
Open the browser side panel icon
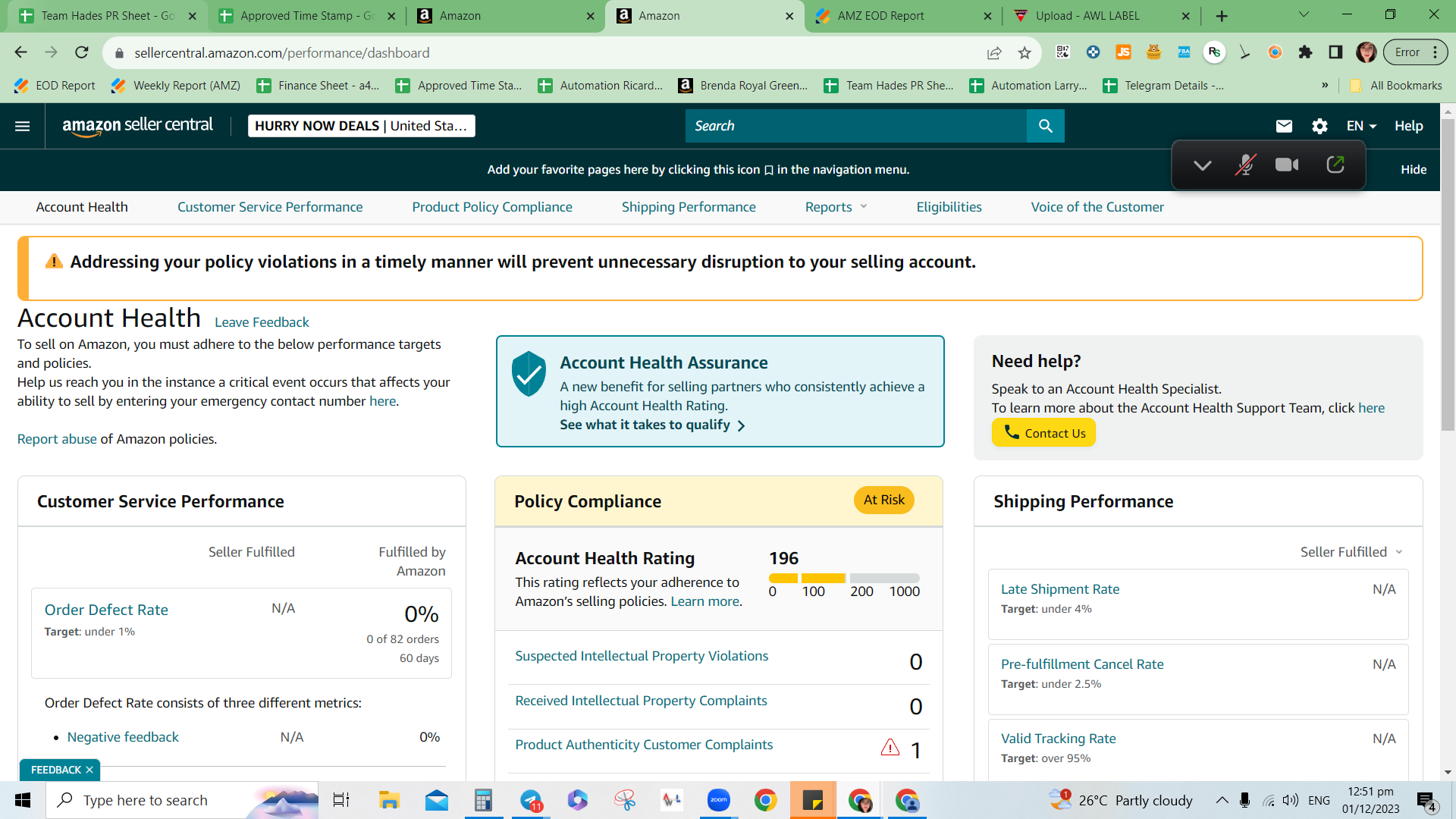1335,52
